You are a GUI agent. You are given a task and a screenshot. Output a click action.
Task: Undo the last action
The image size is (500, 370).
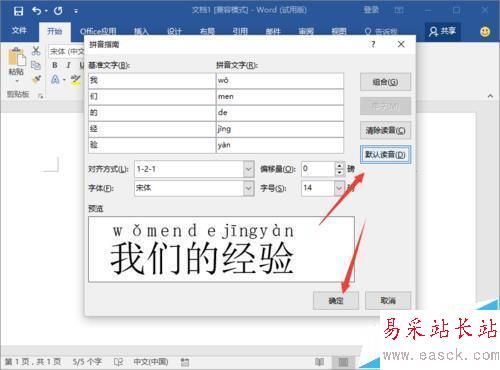pos(36,11)
